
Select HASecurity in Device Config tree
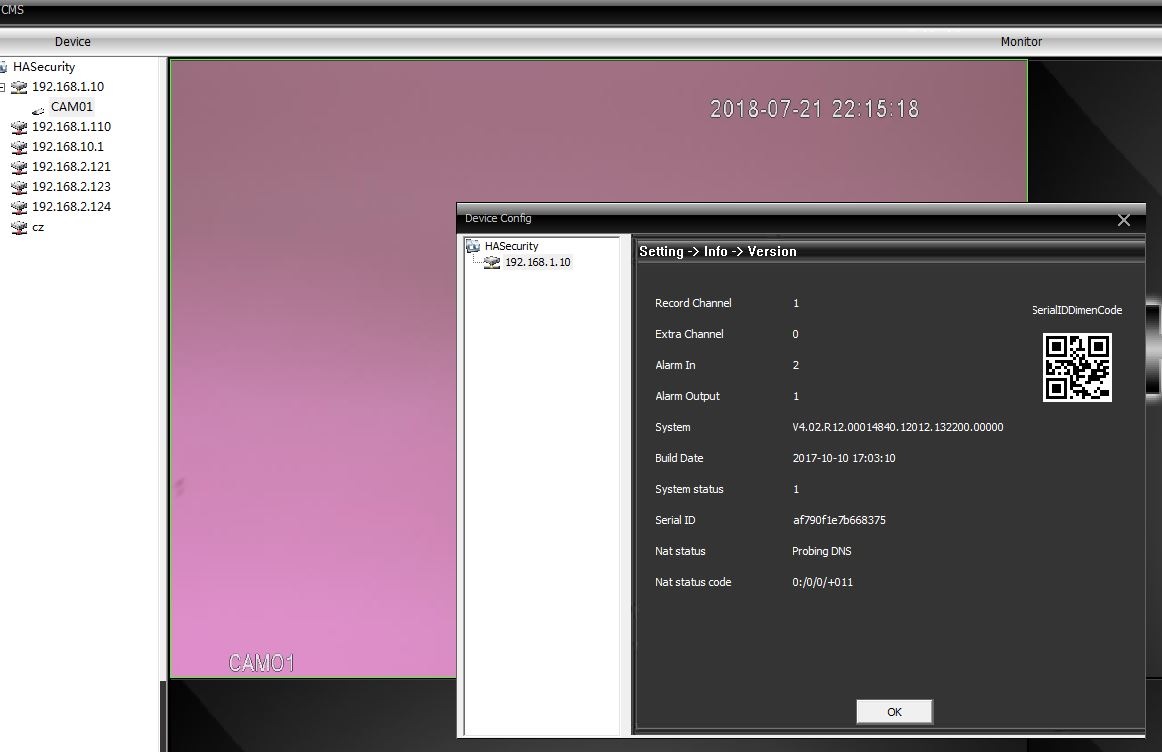click(x=511, y=246)
